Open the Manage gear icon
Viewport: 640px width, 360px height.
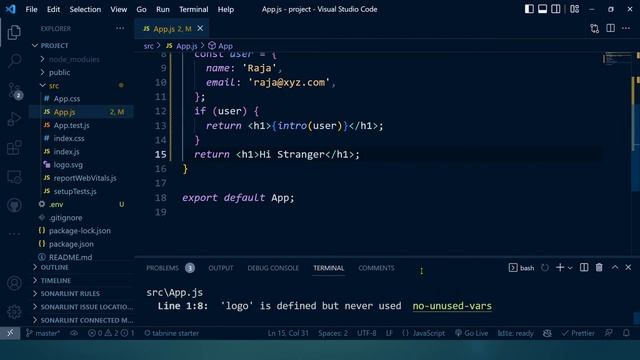point(14,311)
